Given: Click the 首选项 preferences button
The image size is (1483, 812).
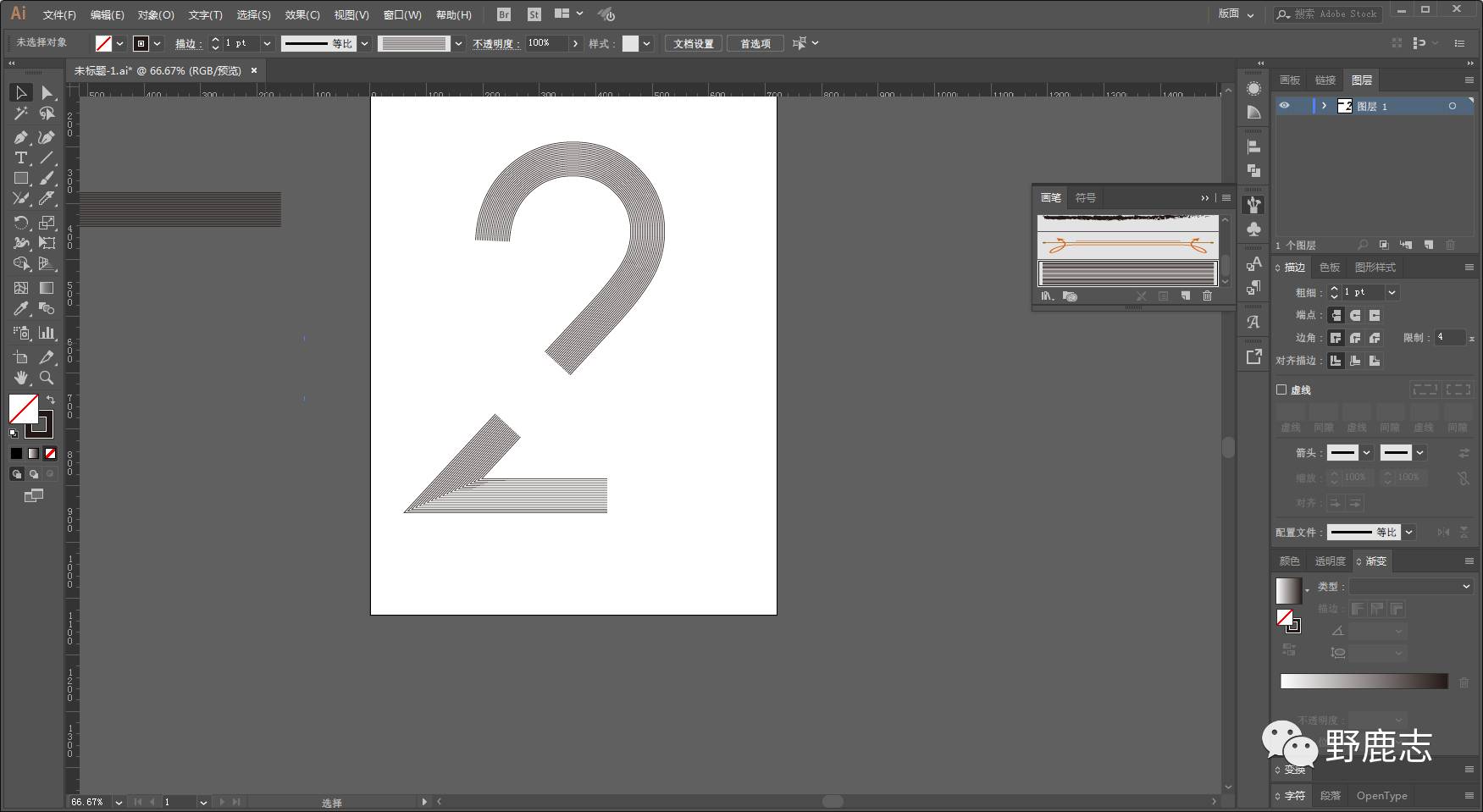Looking at the screenshot, I should pyautogui.click(x=755, y=43).
